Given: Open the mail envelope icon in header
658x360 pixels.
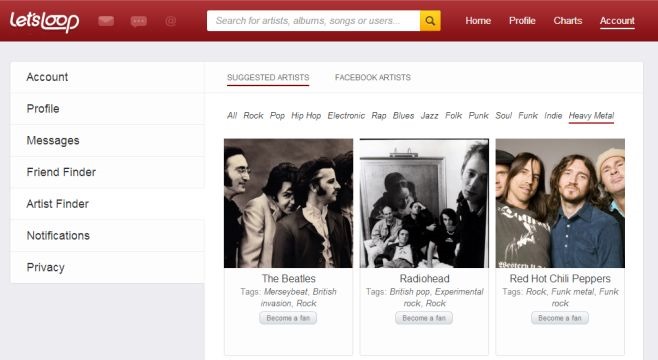Looking at the screenshot, I should click(106, 21).
